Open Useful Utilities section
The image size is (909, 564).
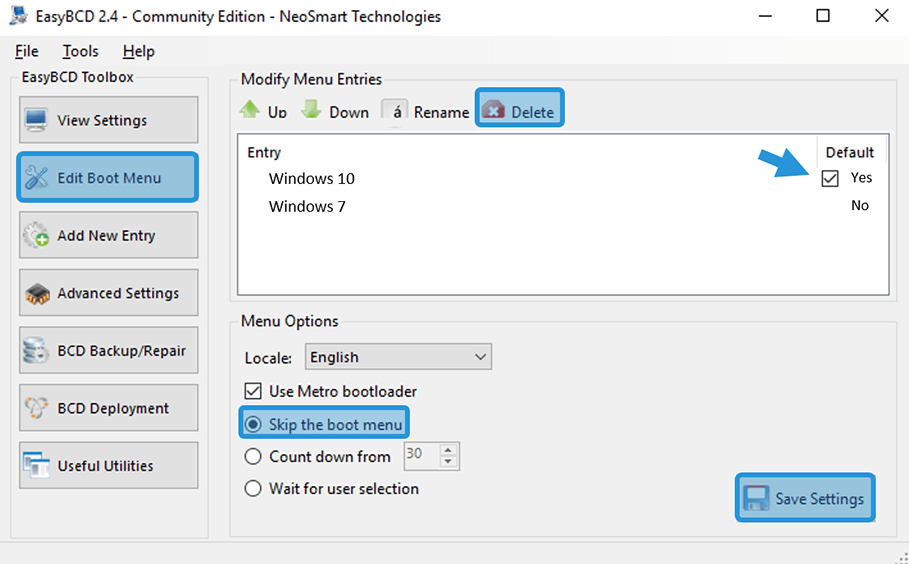coord(108,465)
